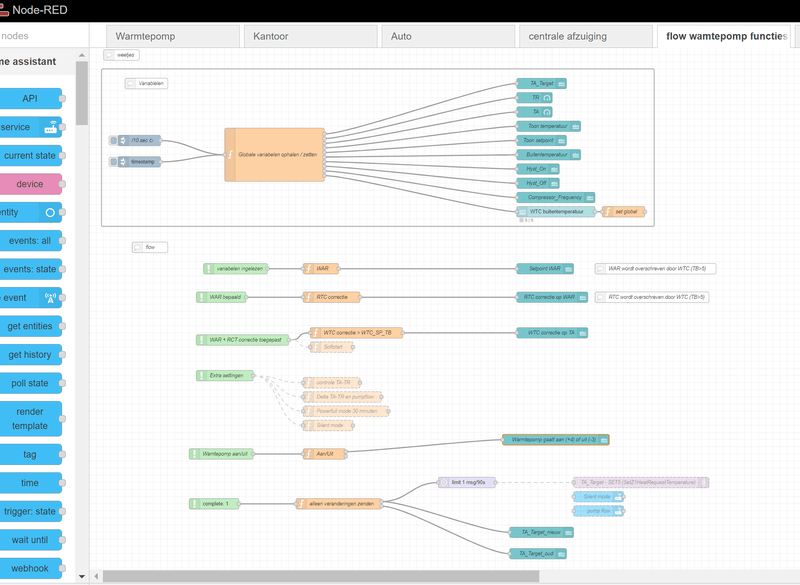Pick the 'get history' palette node
Image resolution: width=800 pixels, height=585 pixels.
30,355
